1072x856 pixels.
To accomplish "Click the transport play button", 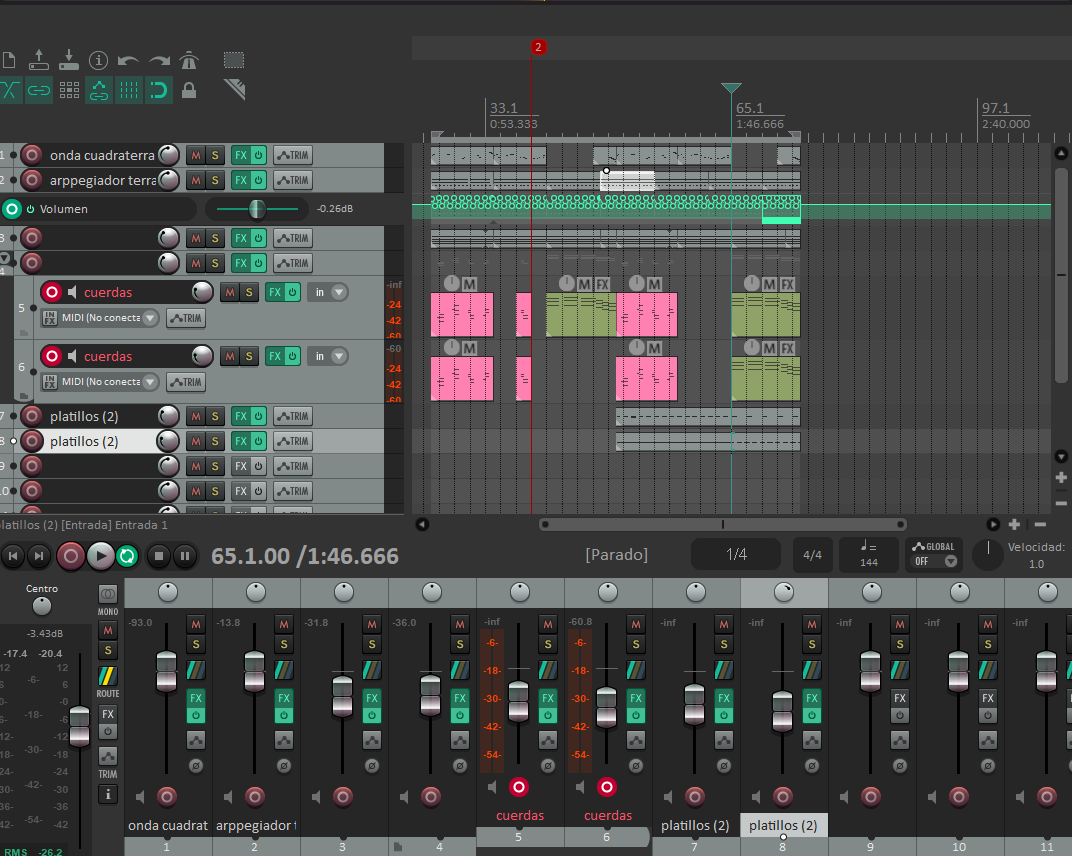I will click(x=100, y=557).
